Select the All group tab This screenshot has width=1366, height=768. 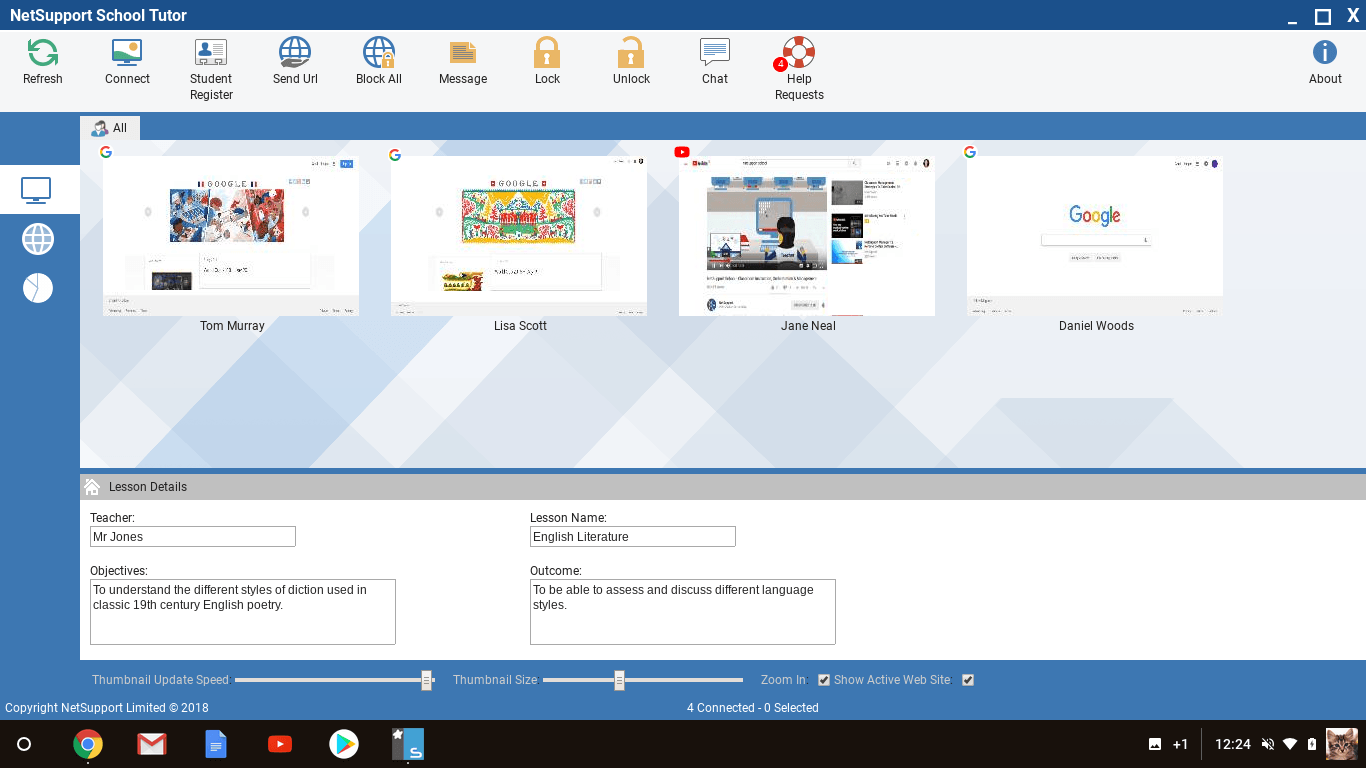coord(110,128)
